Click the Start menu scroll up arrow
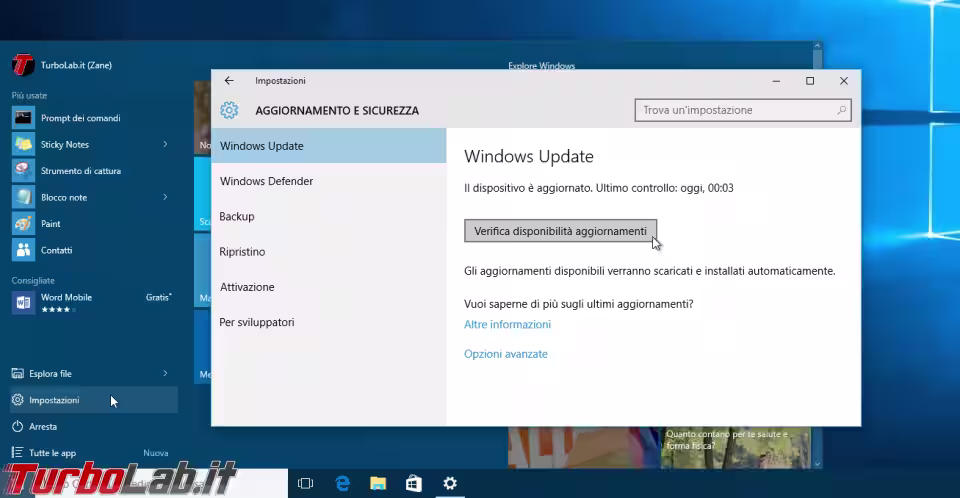 (x=817, y=46)
